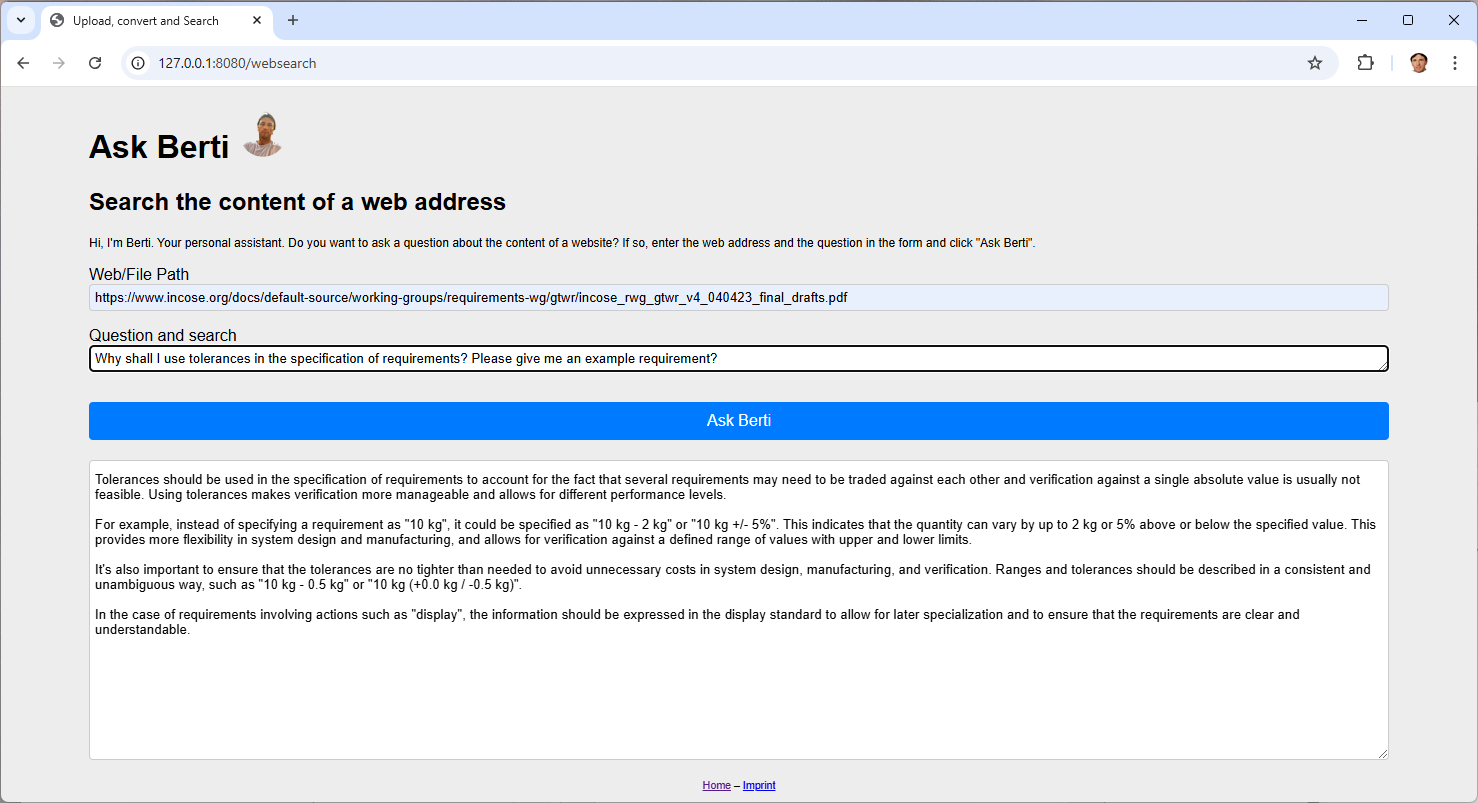Viewport: 1478px width, 803px height.
Task: Bookmark this page using the star icon
Action: click(1314, 62)
